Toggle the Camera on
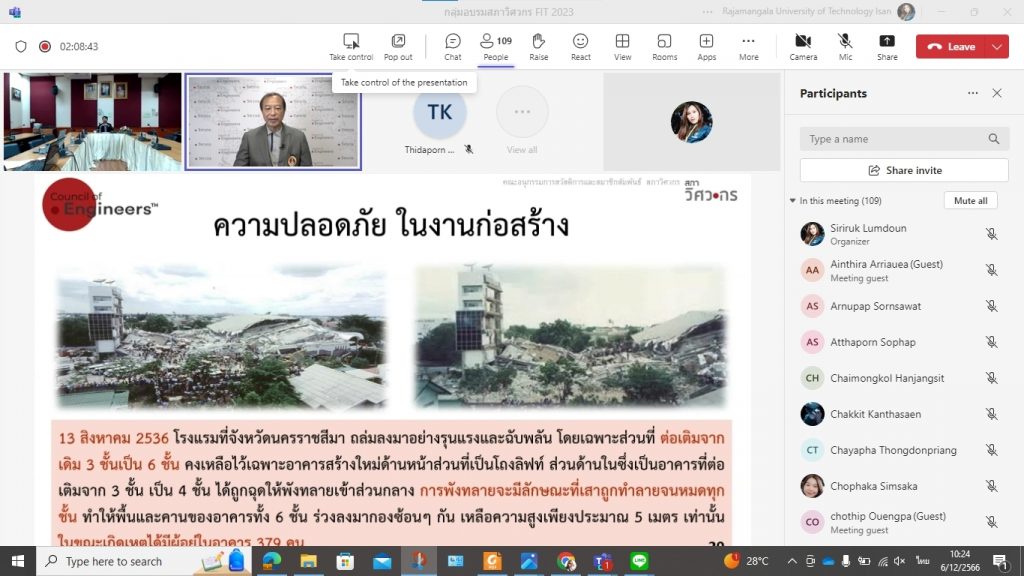Viewport: 1024px width, 576px height. [803, 46]
